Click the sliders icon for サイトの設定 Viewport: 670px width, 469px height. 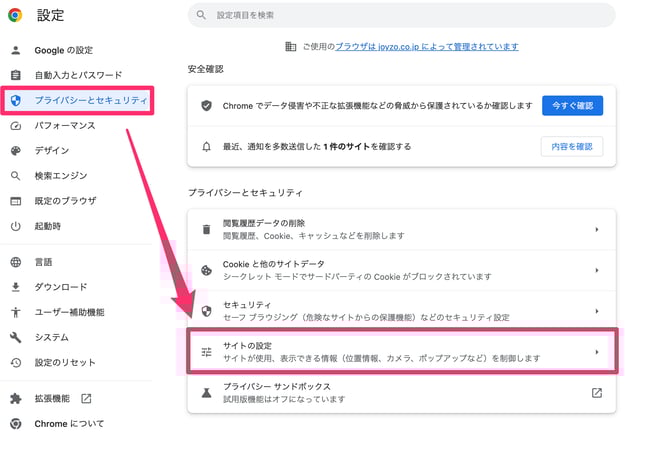(x=206, y=352)
